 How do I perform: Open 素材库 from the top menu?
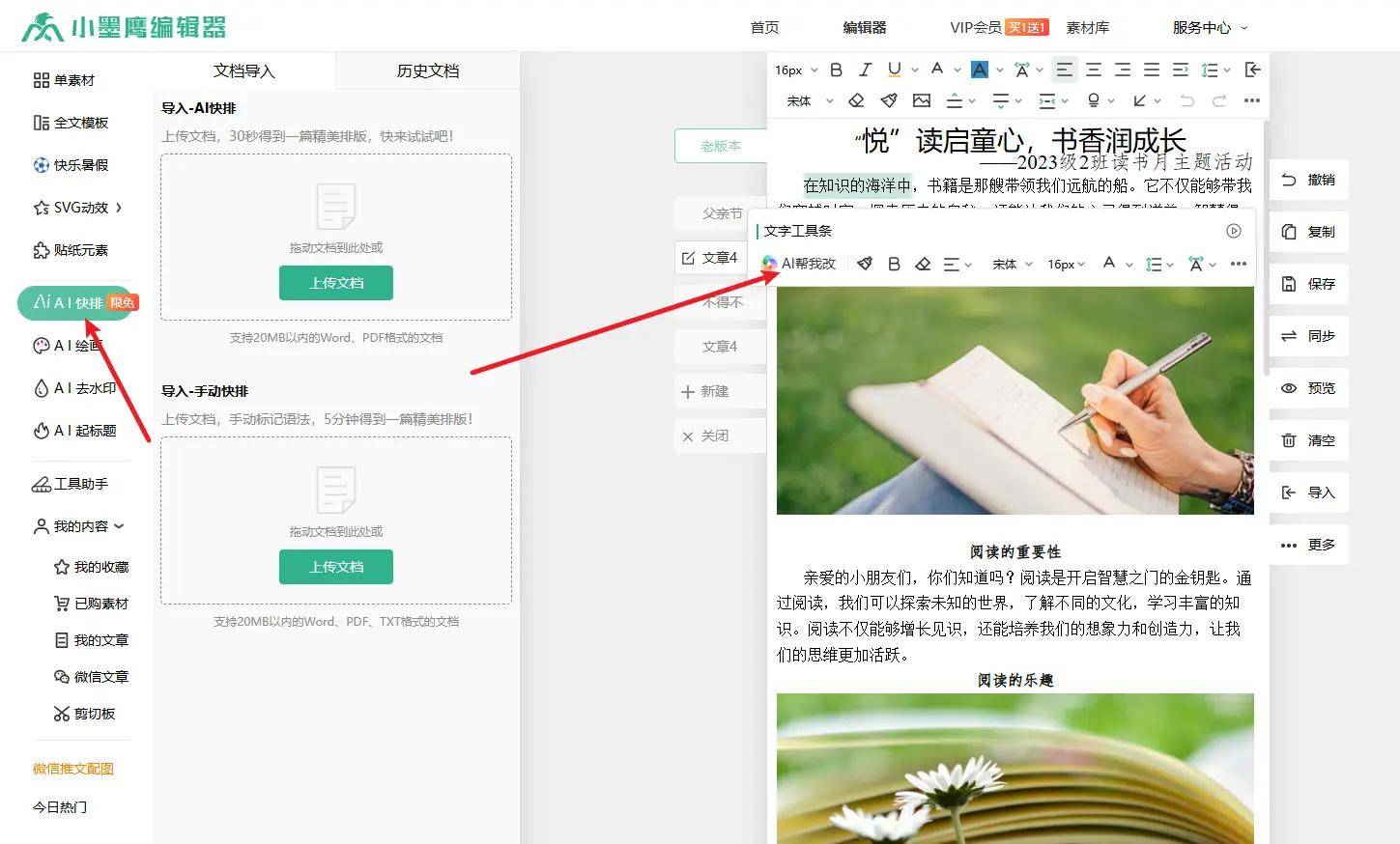(x=1088, y=27)
